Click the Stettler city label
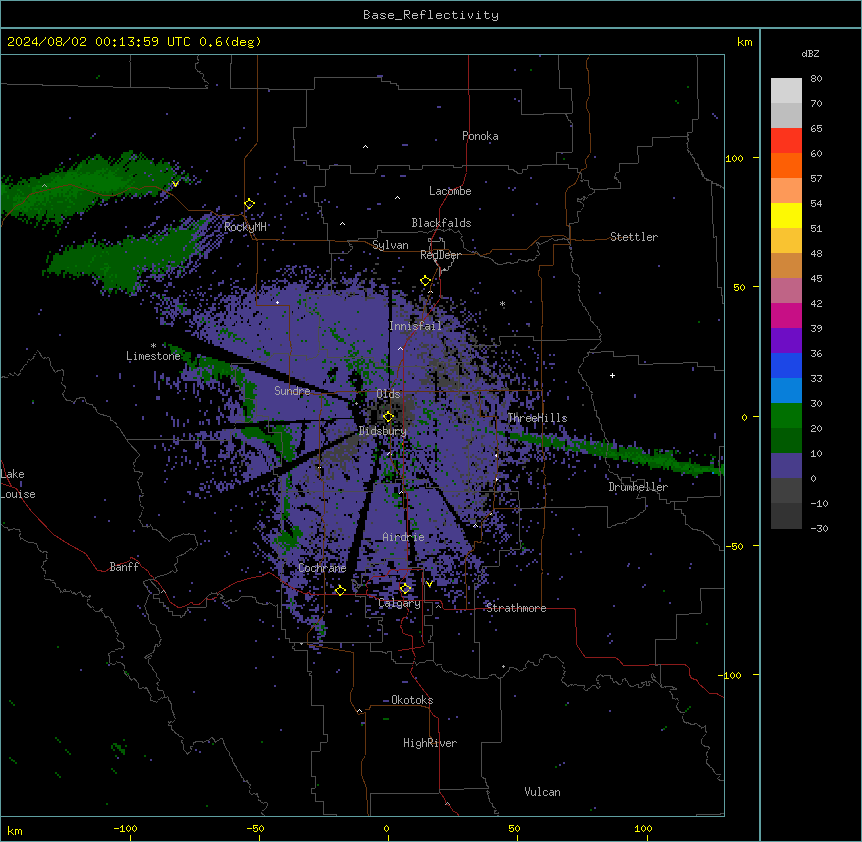The height and width of the screenshot is (842, 862). click(x=634, y=237)
